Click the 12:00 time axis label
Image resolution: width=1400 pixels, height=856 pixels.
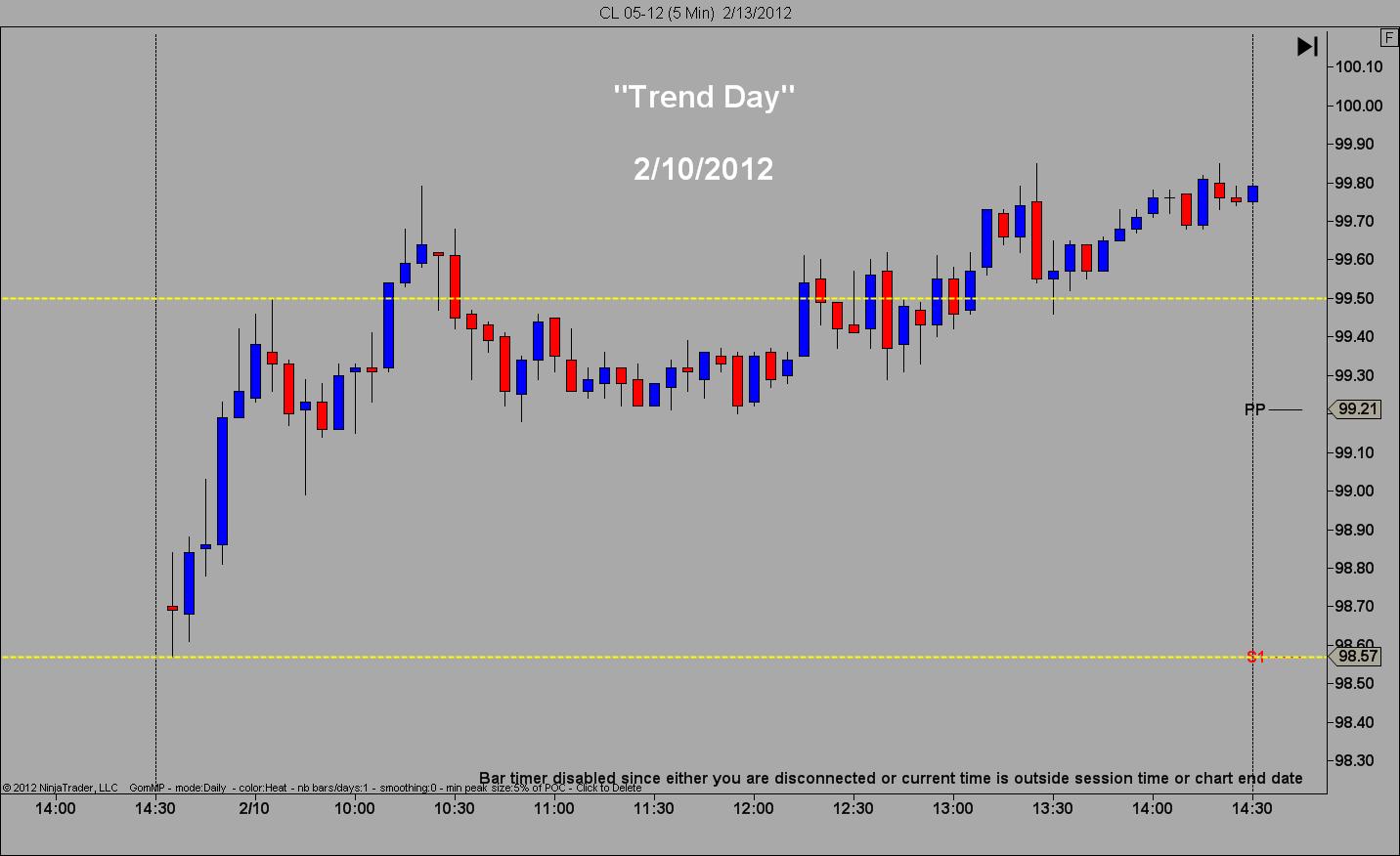click(754, 808)
